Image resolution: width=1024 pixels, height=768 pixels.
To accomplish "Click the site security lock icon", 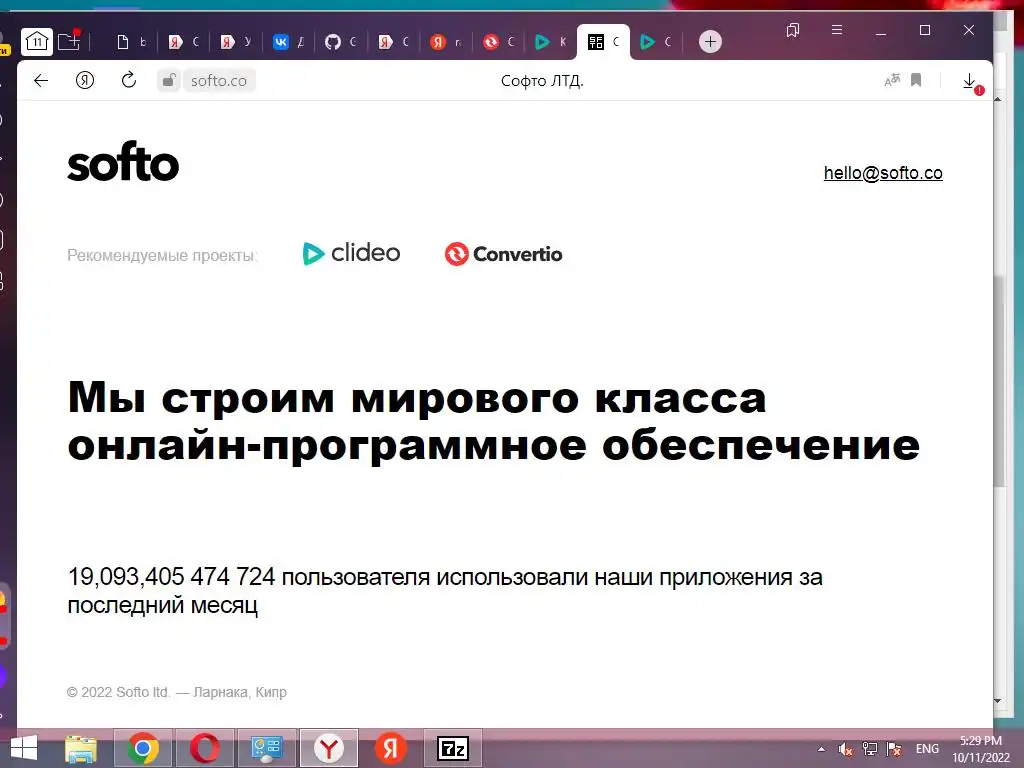I will [x=168, y=80].
